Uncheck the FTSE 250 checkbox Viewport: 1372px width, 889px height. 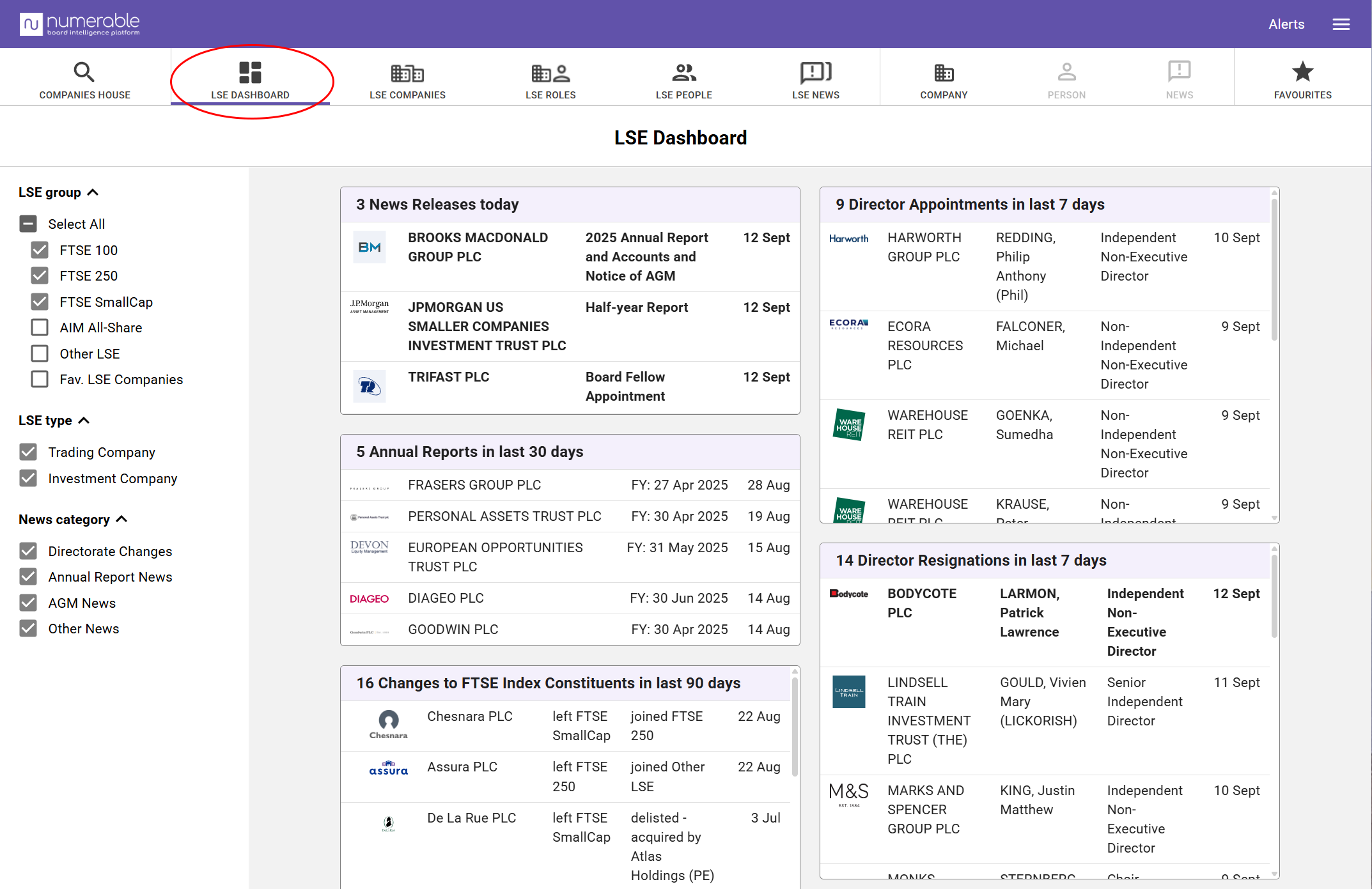[x=40, y=275]
